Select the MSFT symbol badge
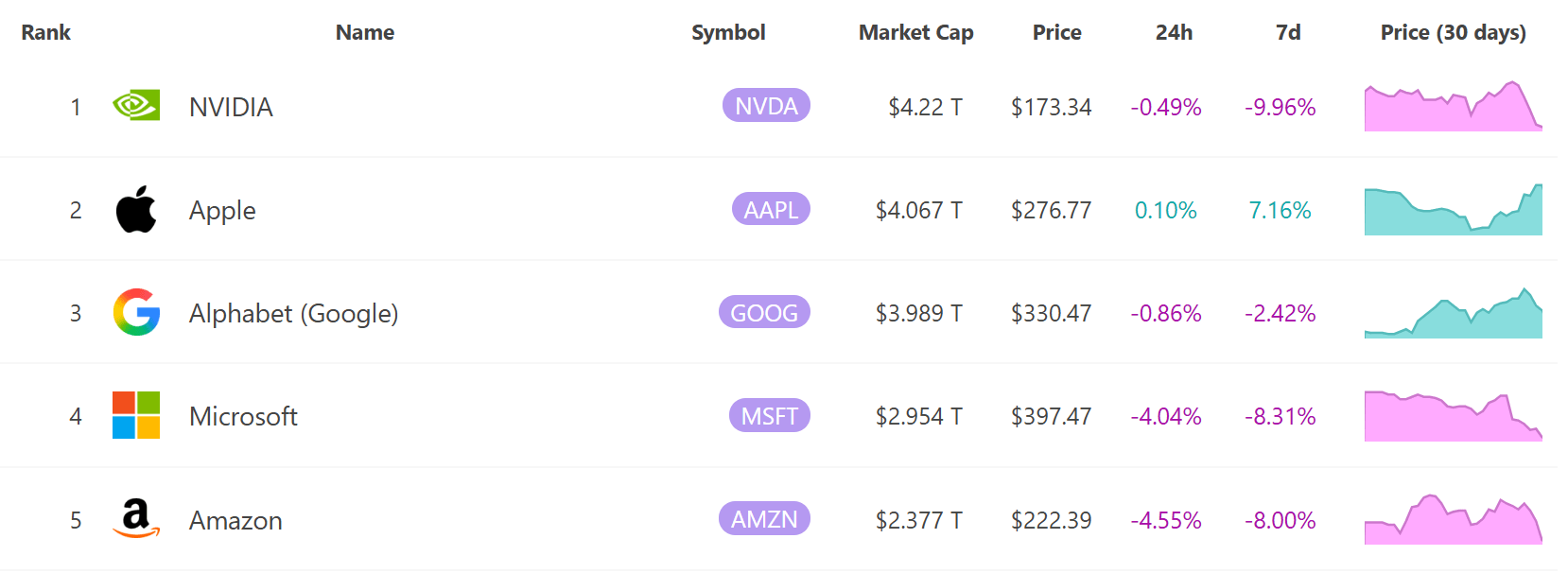 click(x=769, y=415)
